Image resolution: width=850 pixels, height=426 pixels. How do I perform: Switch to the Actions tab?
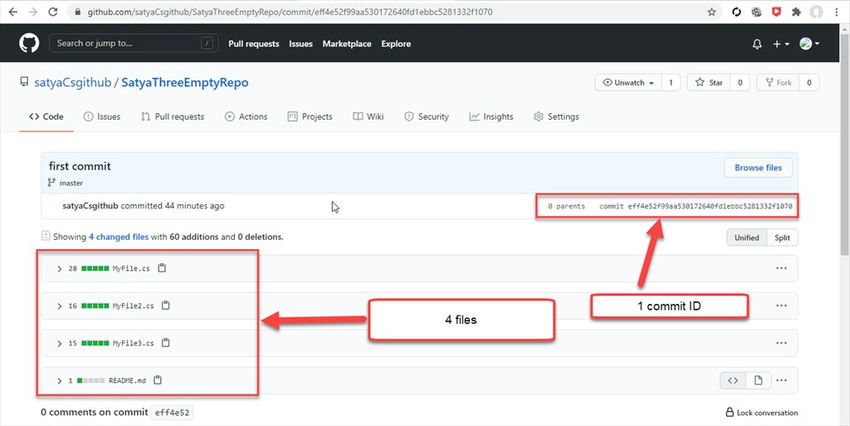pyautogui.click(x=246, y=117)
